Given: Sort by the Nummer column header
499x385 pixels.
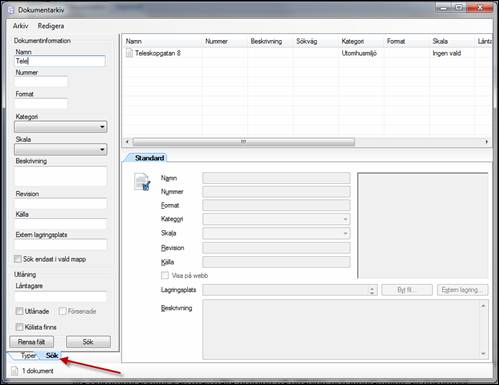Looking at the screenshot, I should click(x=225, y=41).
